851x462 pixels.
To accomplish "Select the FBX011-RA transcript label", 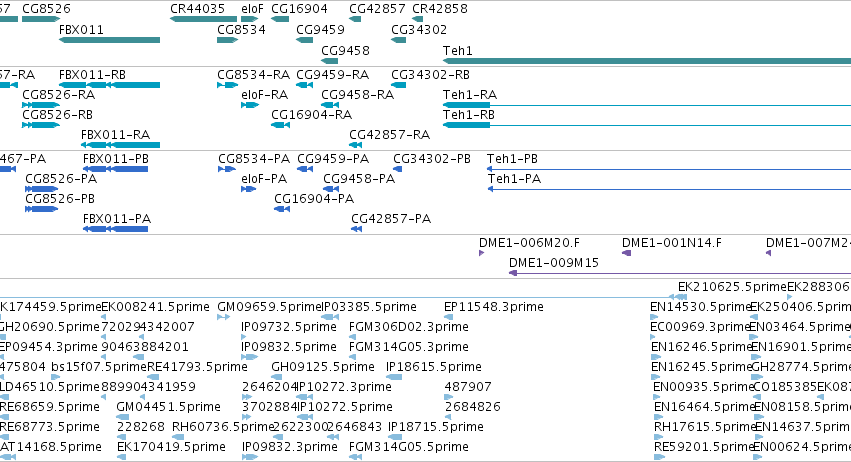I will 116,135.
